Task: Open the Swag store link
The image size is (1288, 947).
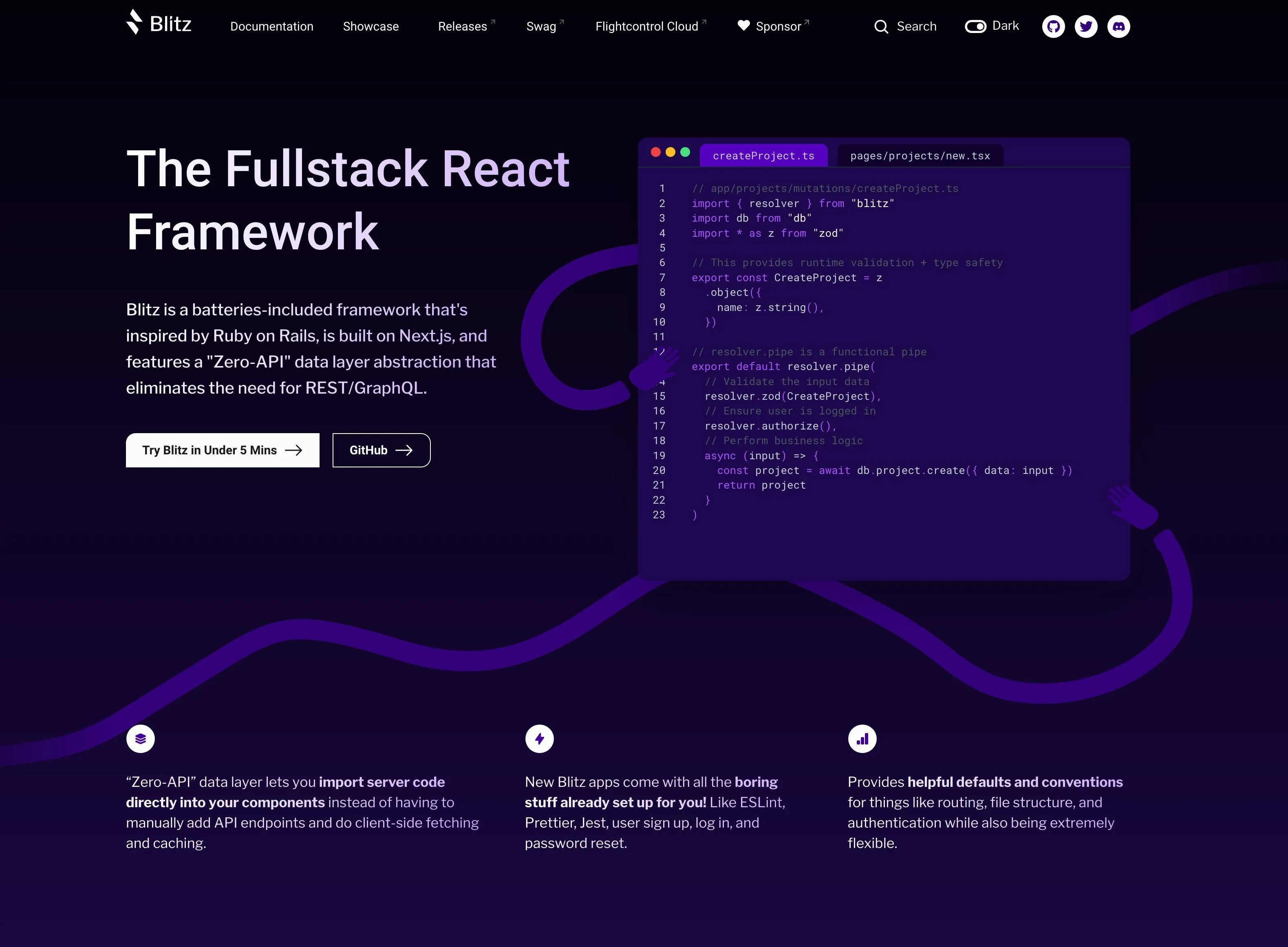Action: tap(545, 26)
